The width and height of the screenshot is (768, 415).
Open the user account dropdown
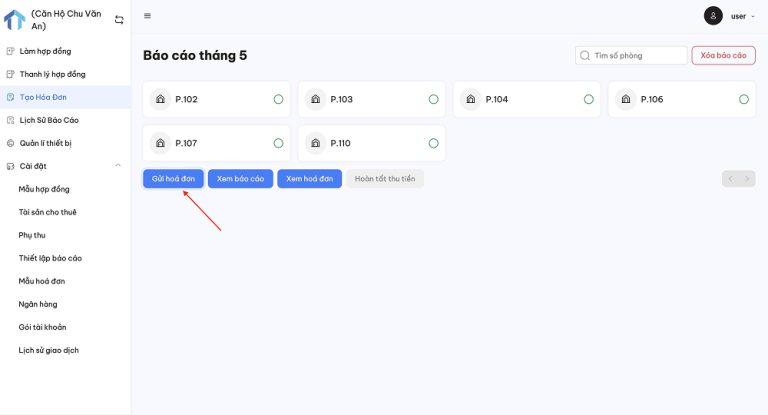click(x=744, y=16)
